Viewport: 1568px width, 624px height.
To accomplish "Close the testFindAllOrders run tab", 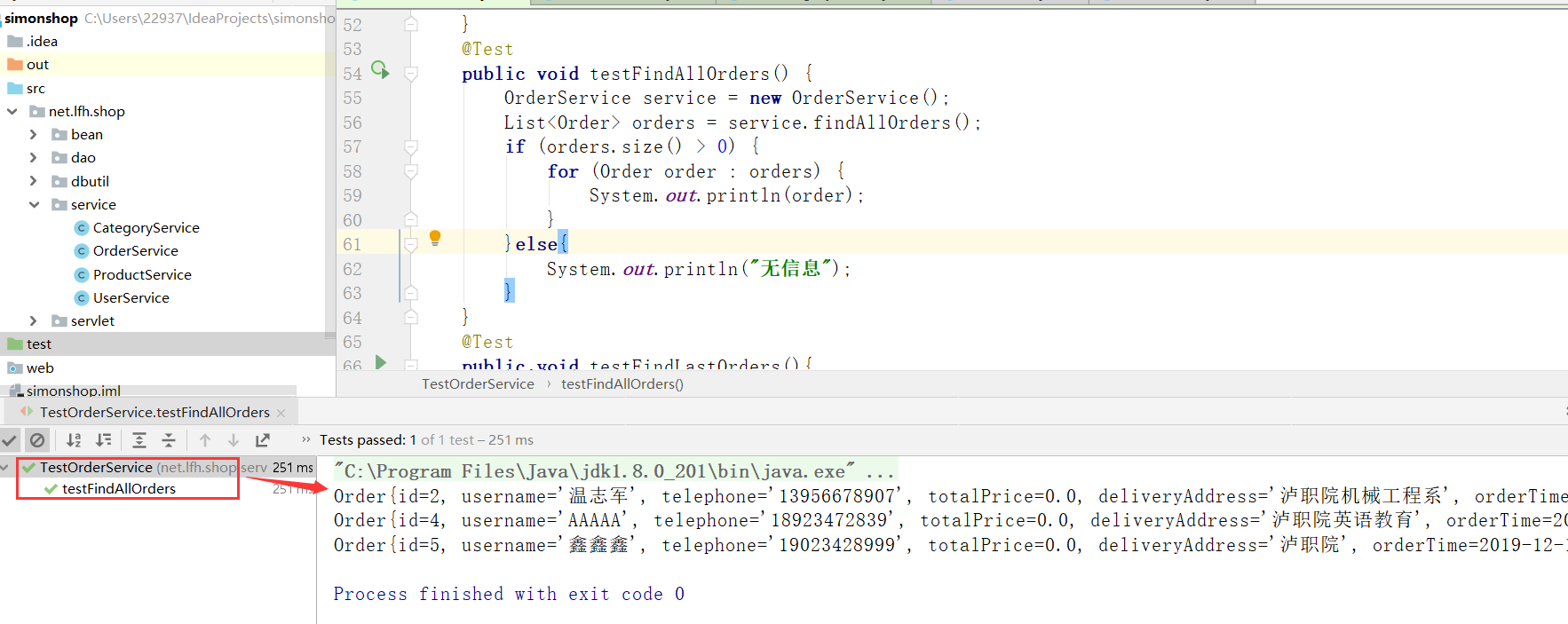I will point(281,413).
